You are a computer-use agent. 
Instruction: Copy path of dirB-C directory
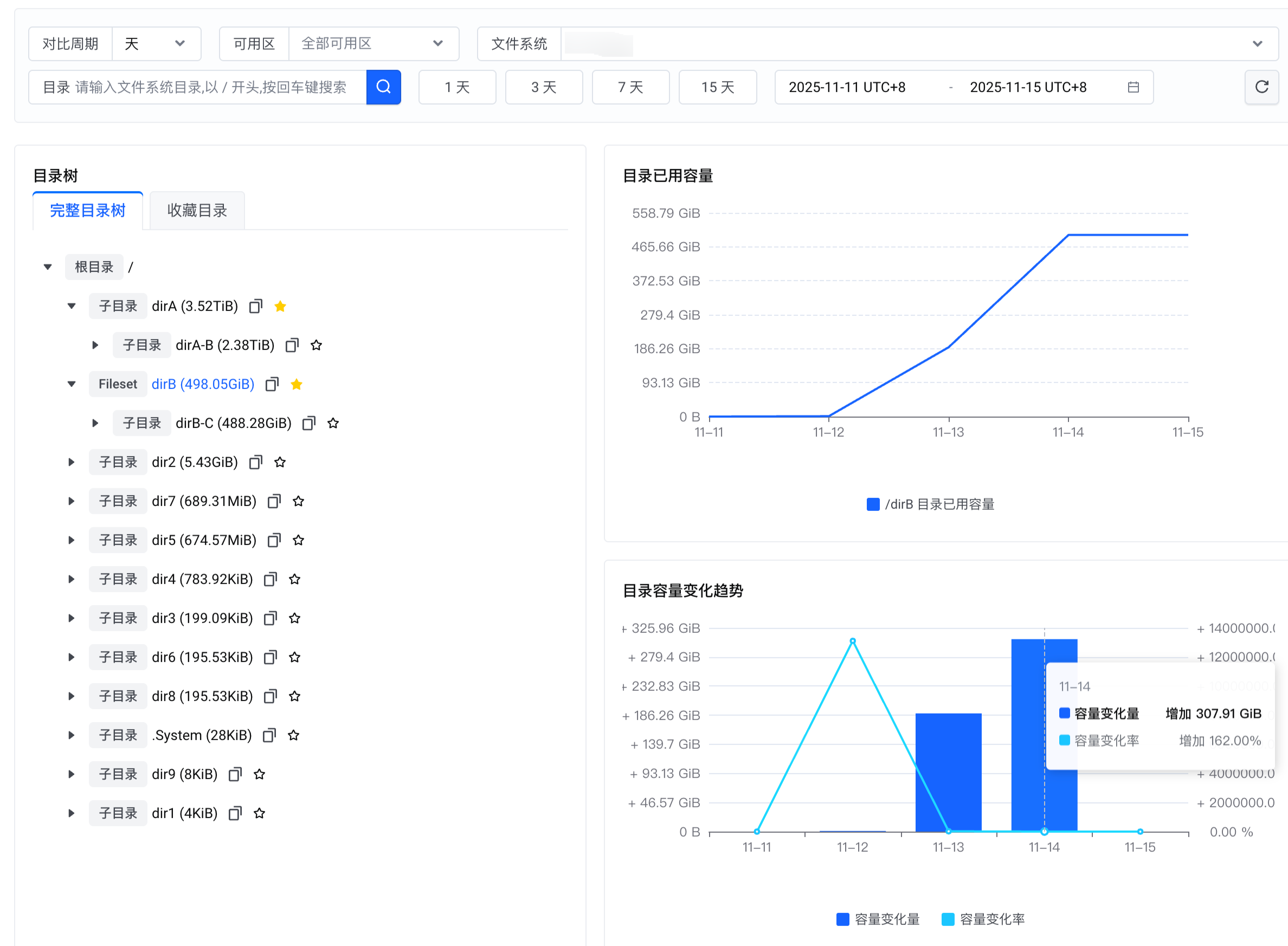click(309, 423)
